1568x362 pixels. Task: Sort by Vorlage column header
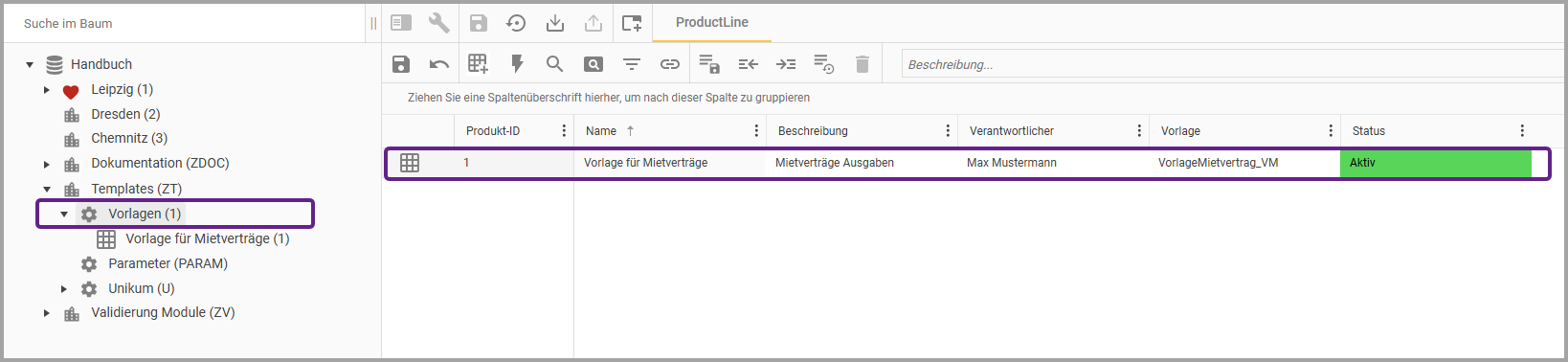coord(1180,131)
